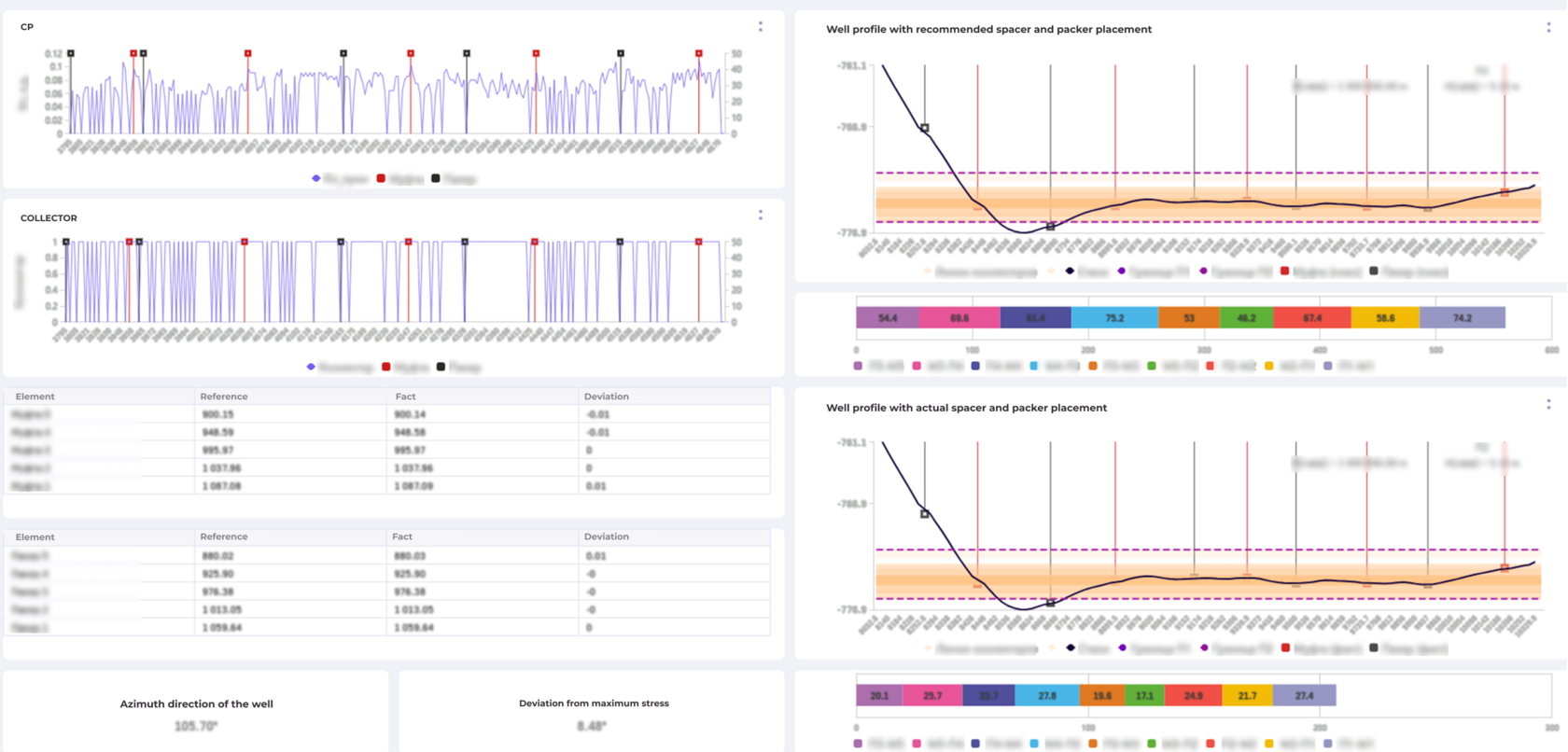Image resolution: width=1568 pixels, height=752 pixels.
Task: Select the 19.6 orange bar segment
Action: [1102, 695]
